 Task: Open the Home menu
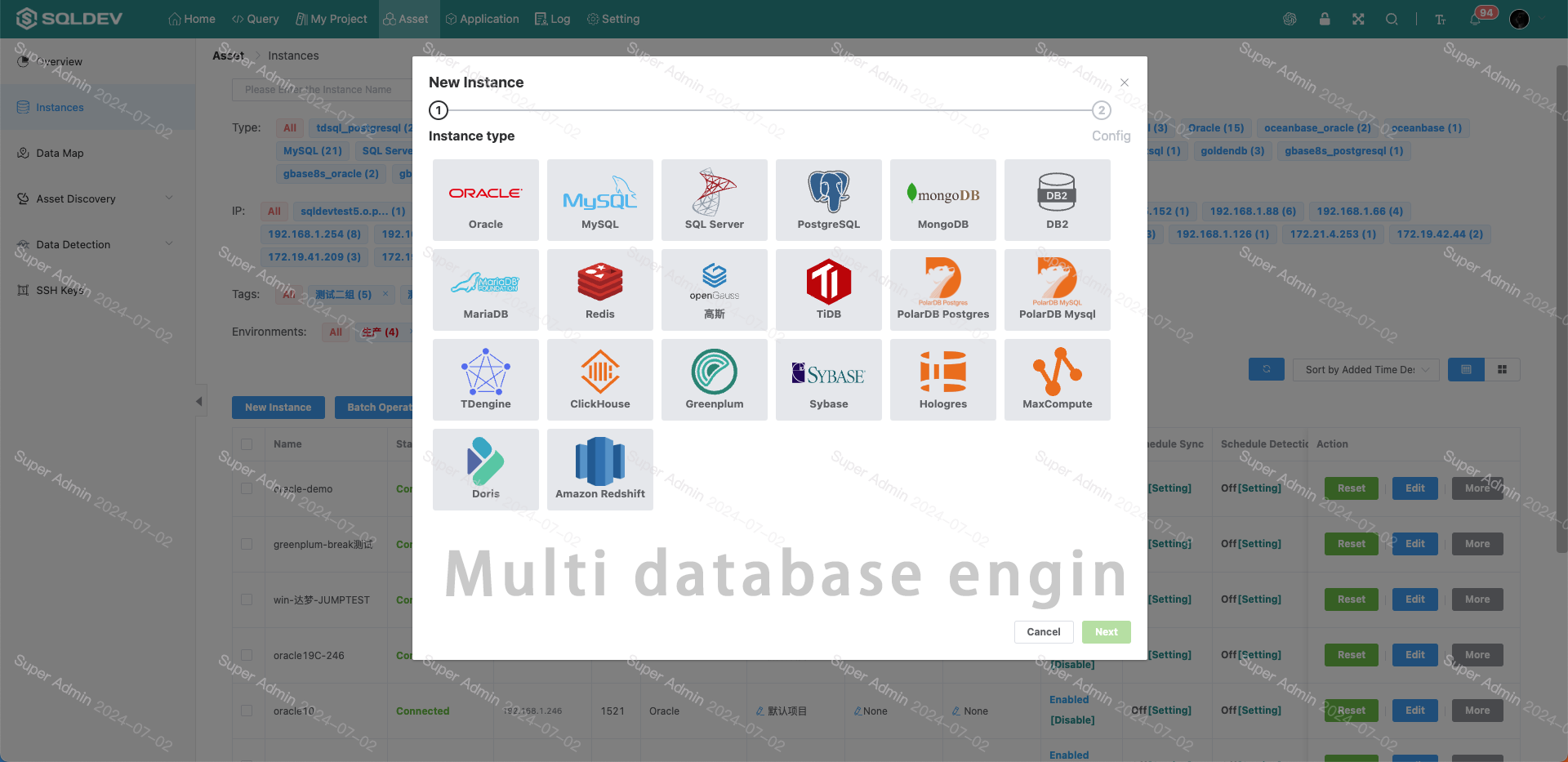192,19
